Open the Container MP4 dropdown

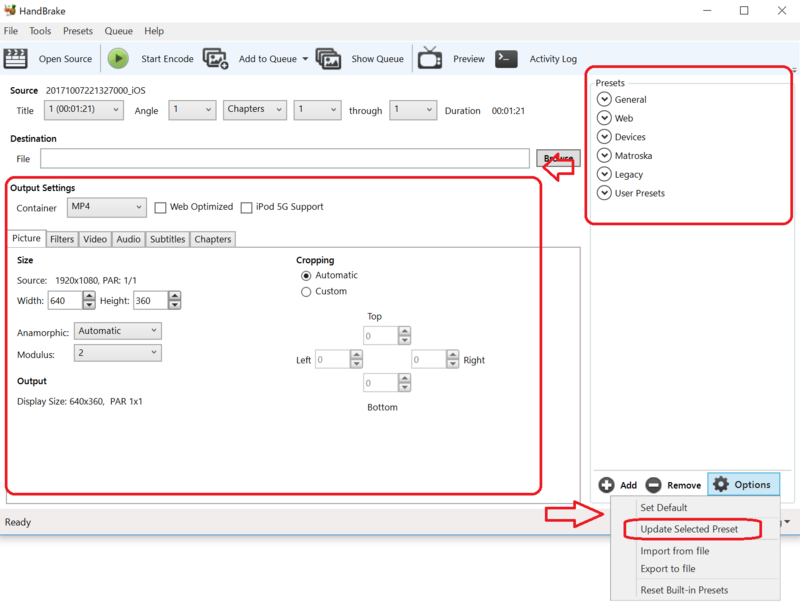pos(107,207)
